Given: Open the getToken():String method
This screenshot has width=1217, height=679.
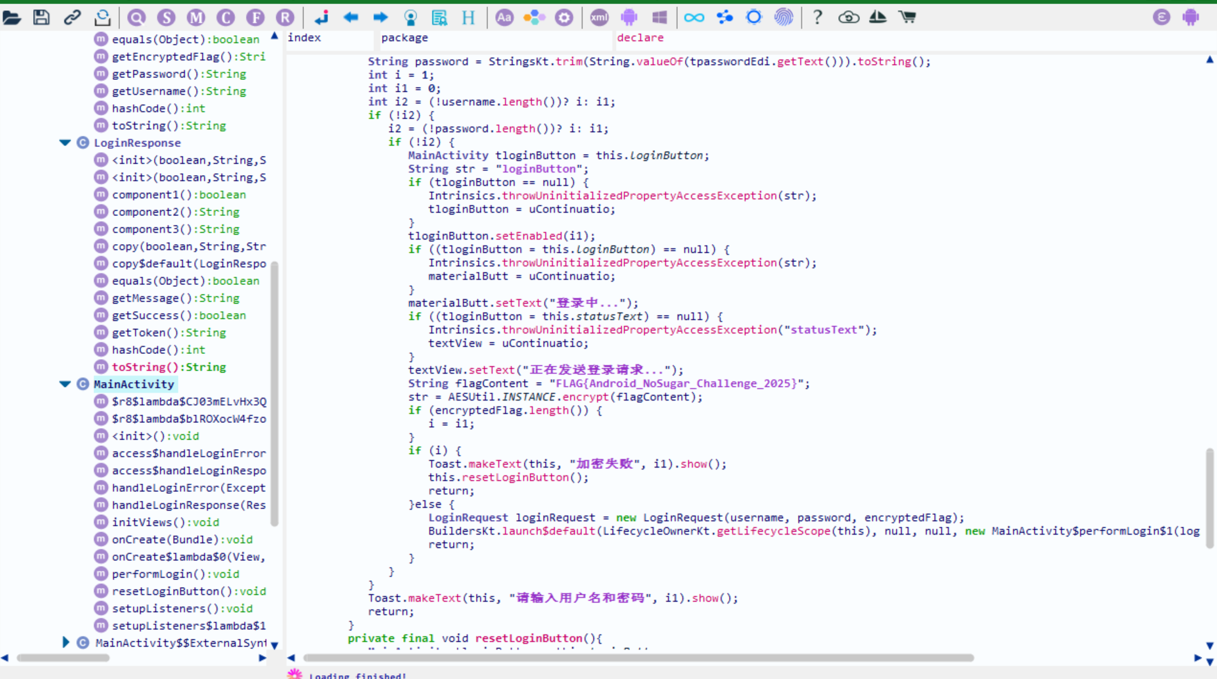Looking at the screenshot, I should pyautogui.click(x=168, y=333).
